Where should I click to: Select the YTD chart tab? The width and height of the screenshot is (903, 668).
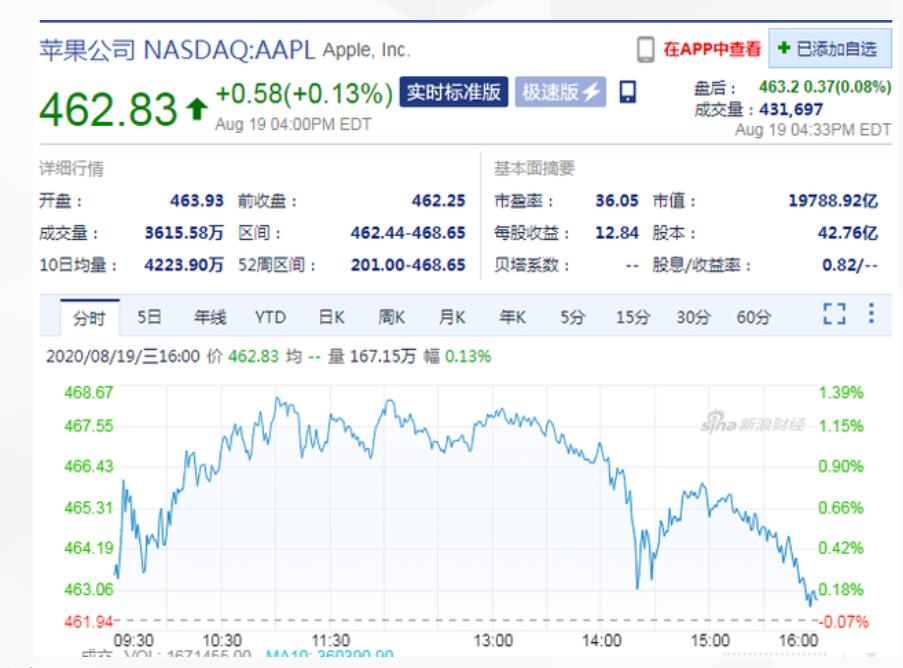tap(271, 317)
